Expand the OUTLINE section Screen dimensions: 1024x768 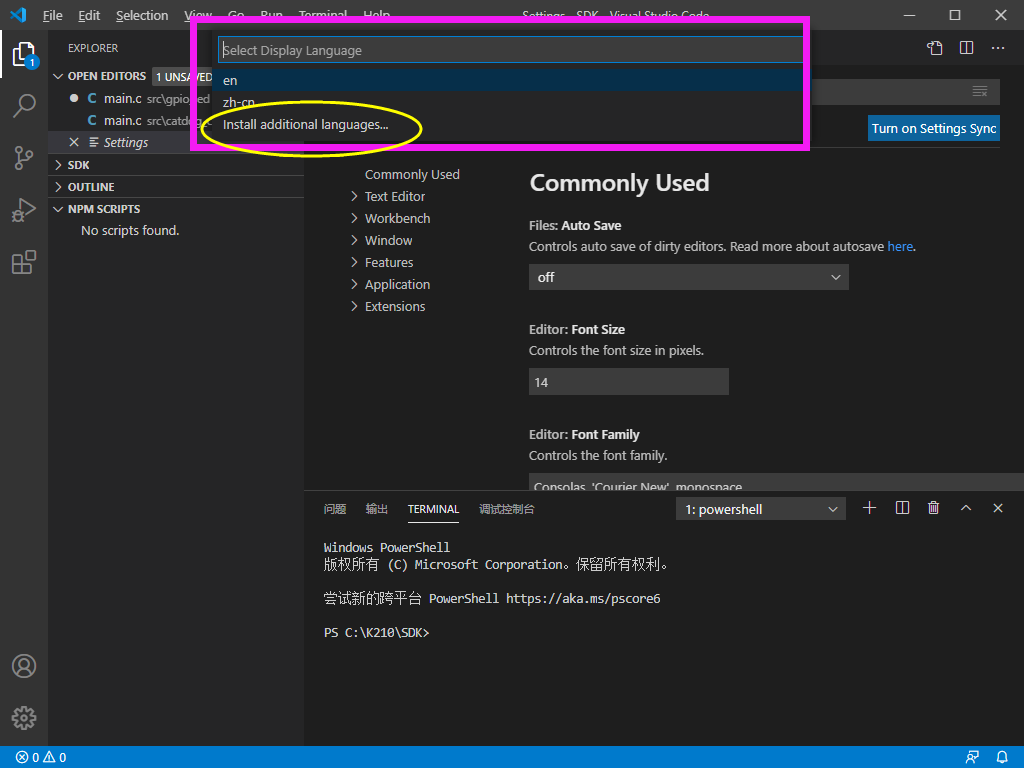[x=58, y=187]
